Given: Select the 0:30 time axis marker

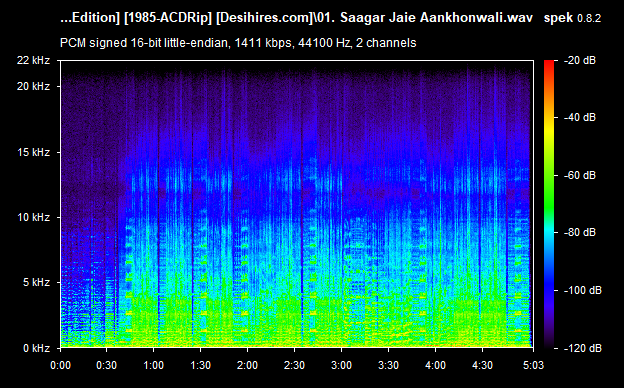Looking at the screenshot, I should [x=107, y=365].
